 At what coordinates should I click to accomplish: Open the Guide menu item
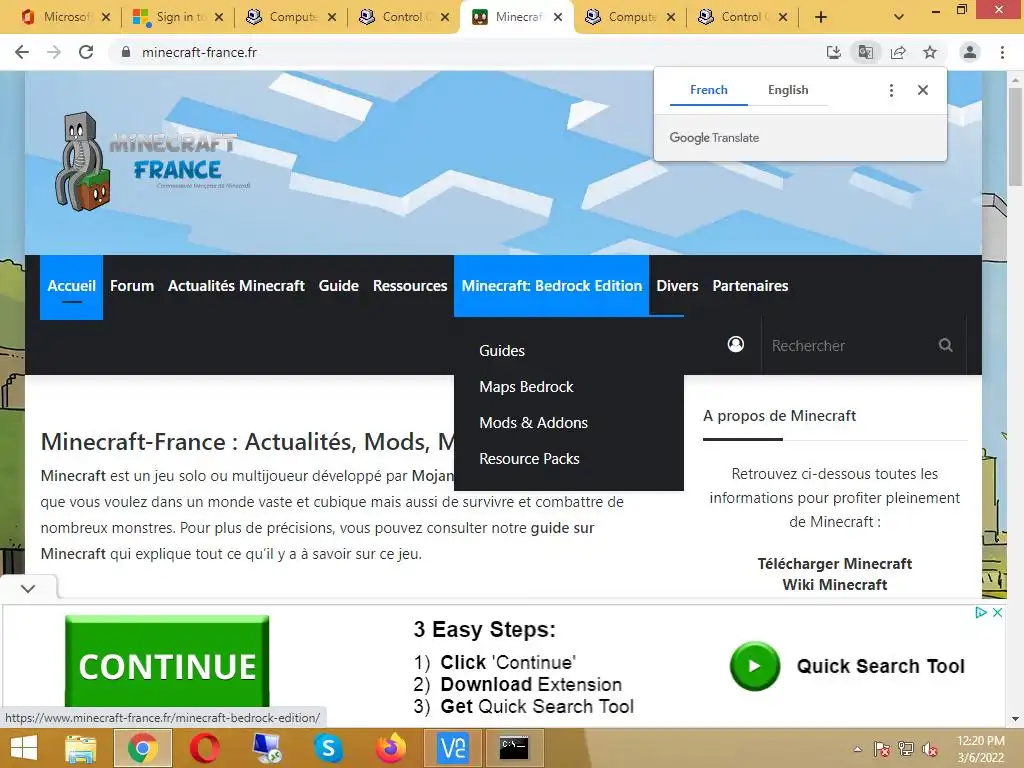tap(338, 286)
